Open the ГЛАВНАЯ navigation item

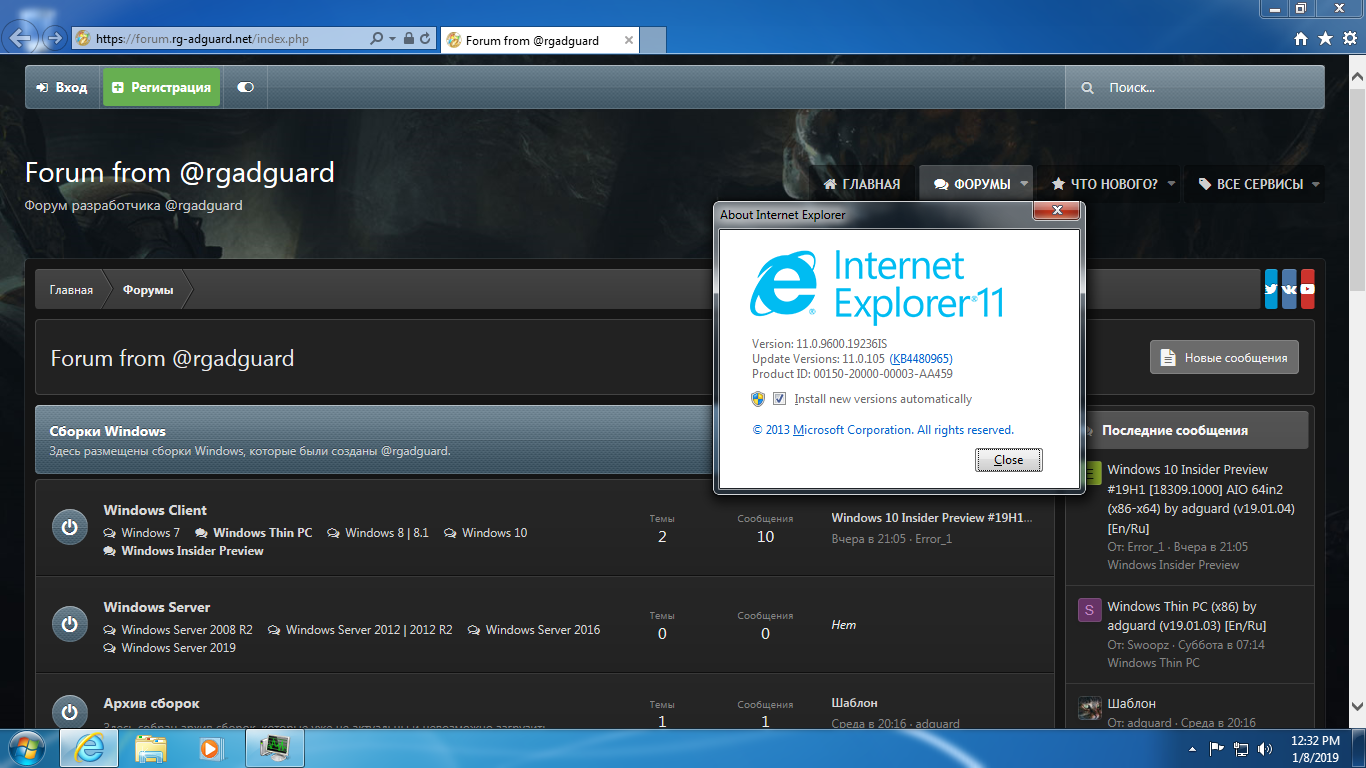coord(861,185)
